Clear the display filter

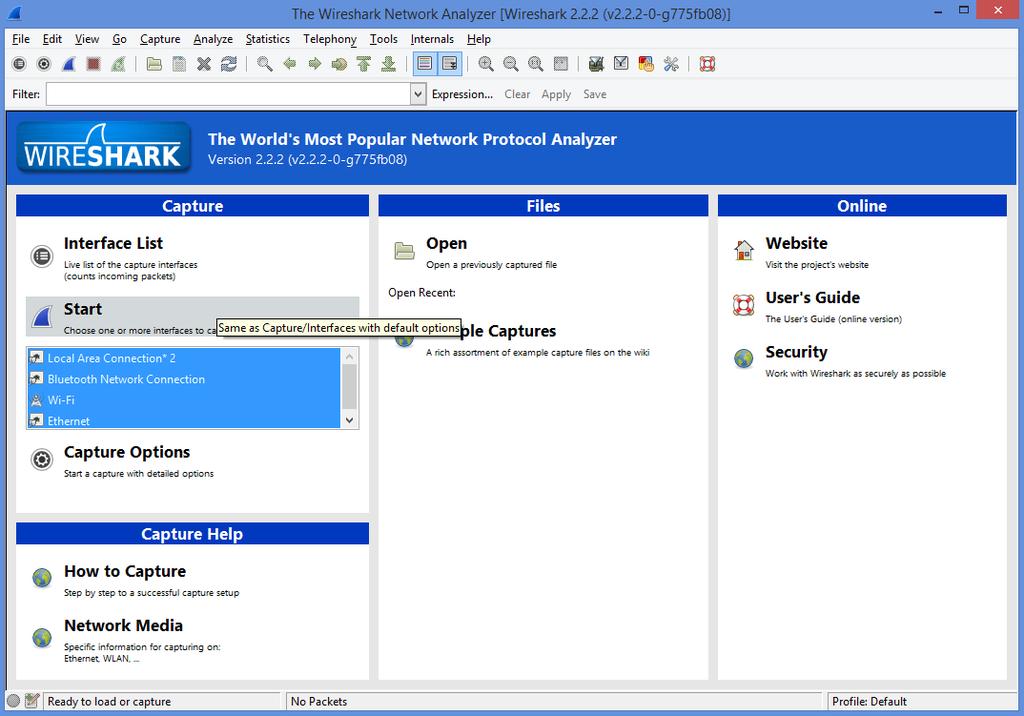click(517, 94)
